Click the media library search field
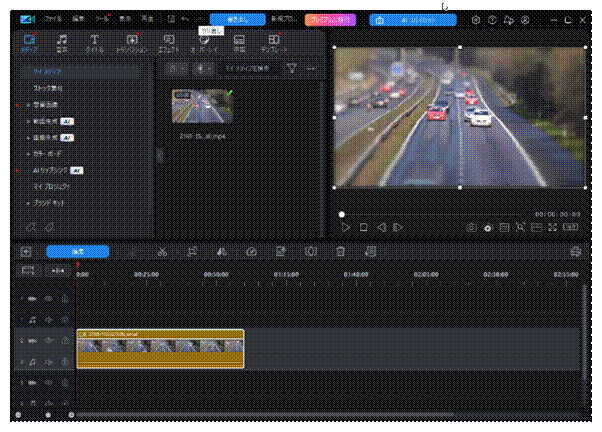602x432 pixels. coord(249,68)
